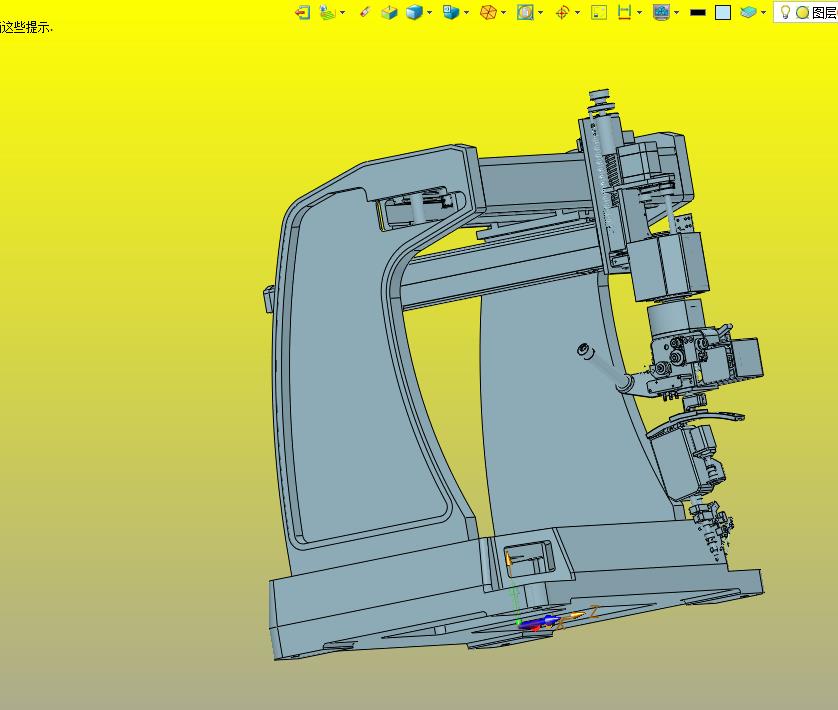838x710 pixels.
Task: Open the rendering style dropdown arrow
Action: 429,12
